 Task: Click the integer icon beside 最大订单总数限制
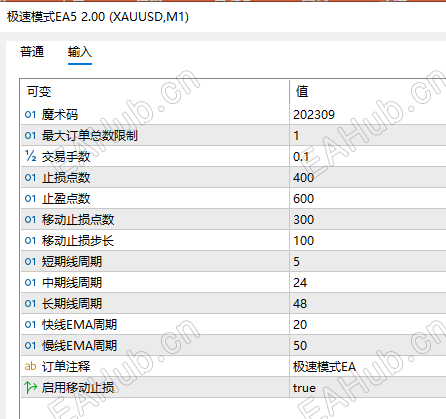click(30, 136)
